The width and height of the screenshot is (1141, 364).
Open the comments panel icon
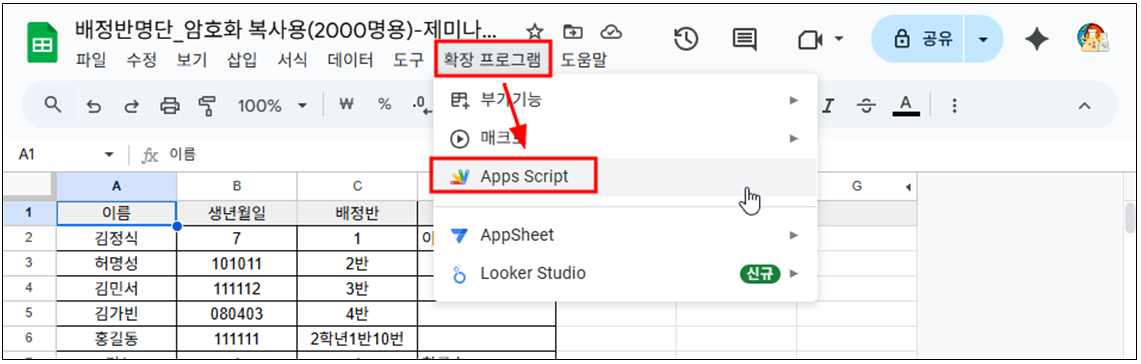[x=744, y=39]
